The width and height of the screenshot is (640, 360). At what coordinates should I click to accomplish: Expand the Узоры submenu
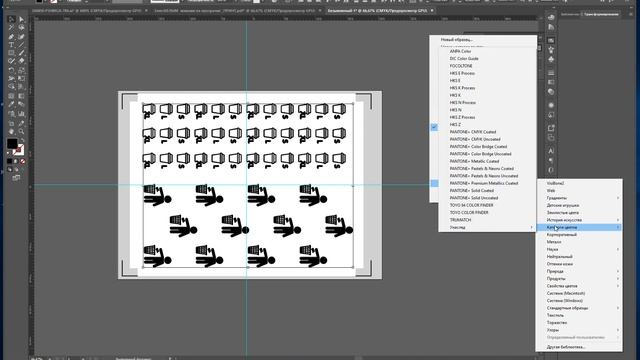579,330
